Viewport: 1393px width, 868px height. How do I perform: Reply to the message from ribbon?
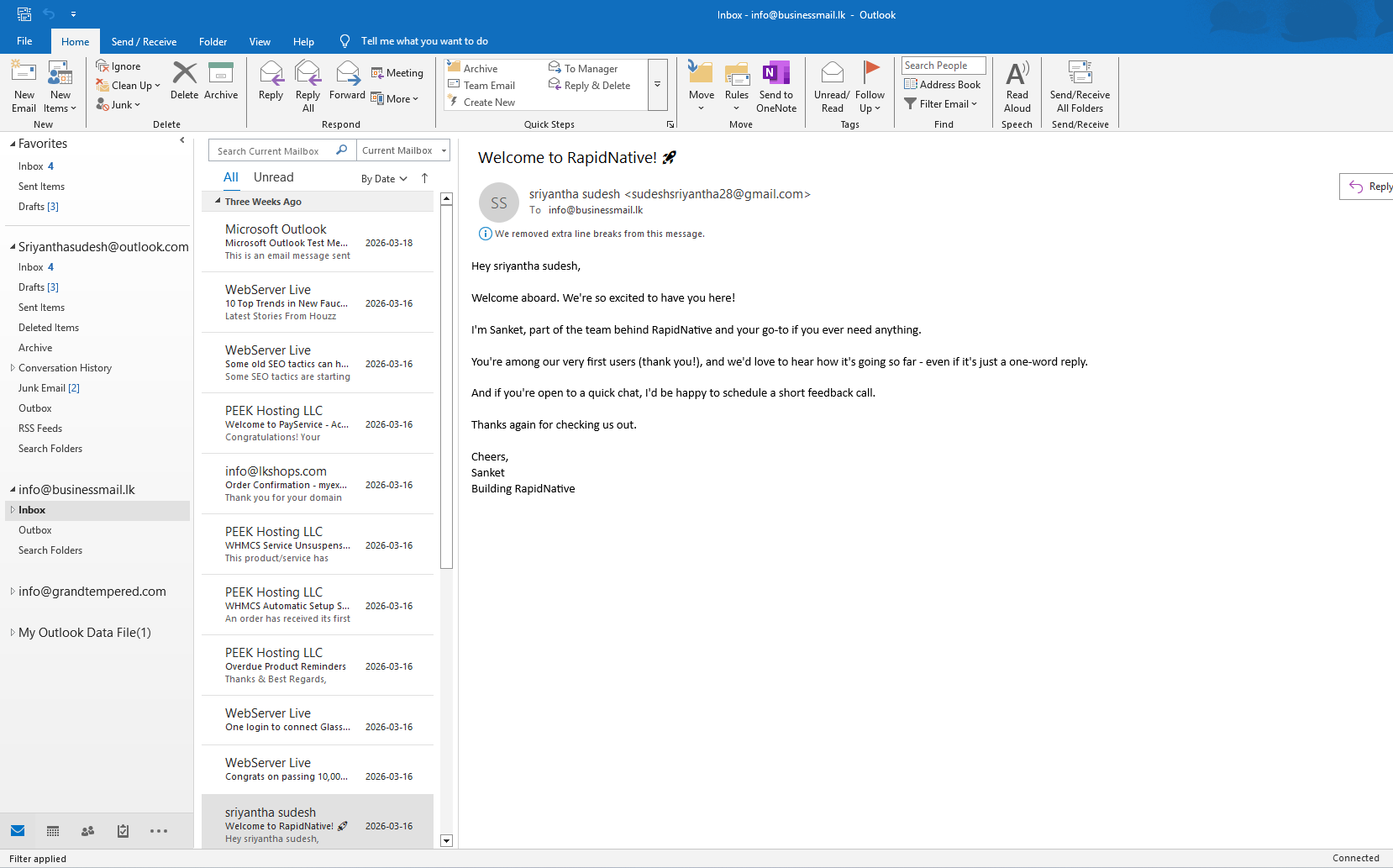pos(271,81)
